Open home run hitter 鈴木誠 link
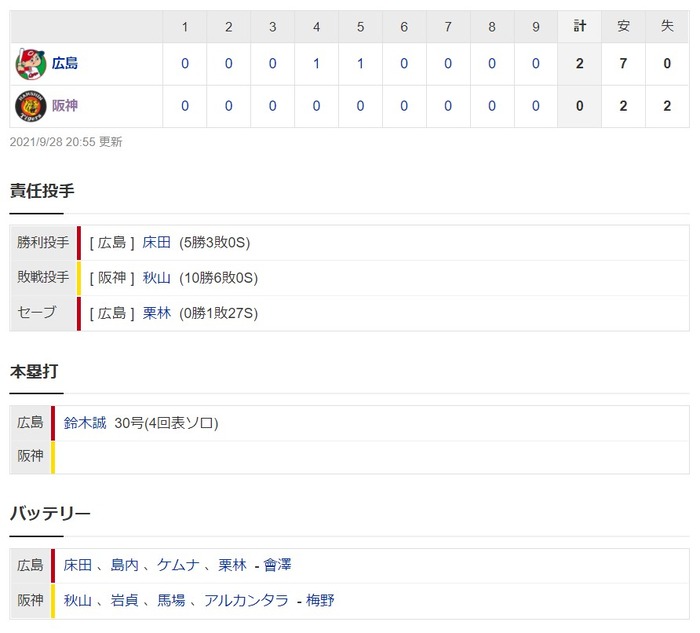This screenshot has width=700, height=633. pyautogui.click(x=85, y=423)
